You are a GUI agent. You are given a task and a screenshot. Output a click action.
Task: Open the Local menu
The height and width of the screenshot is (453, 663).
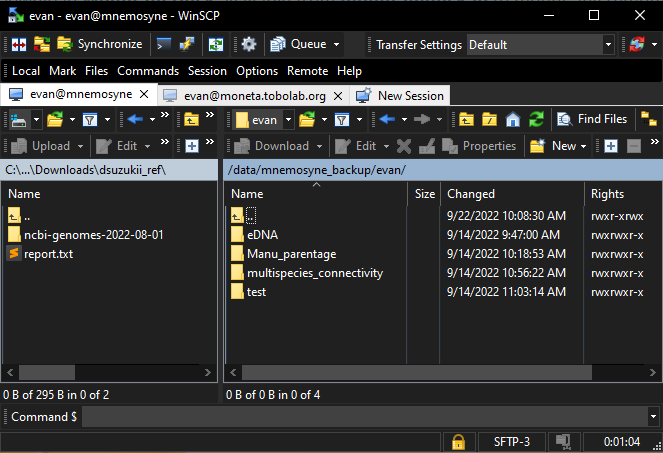click(26, 71)
